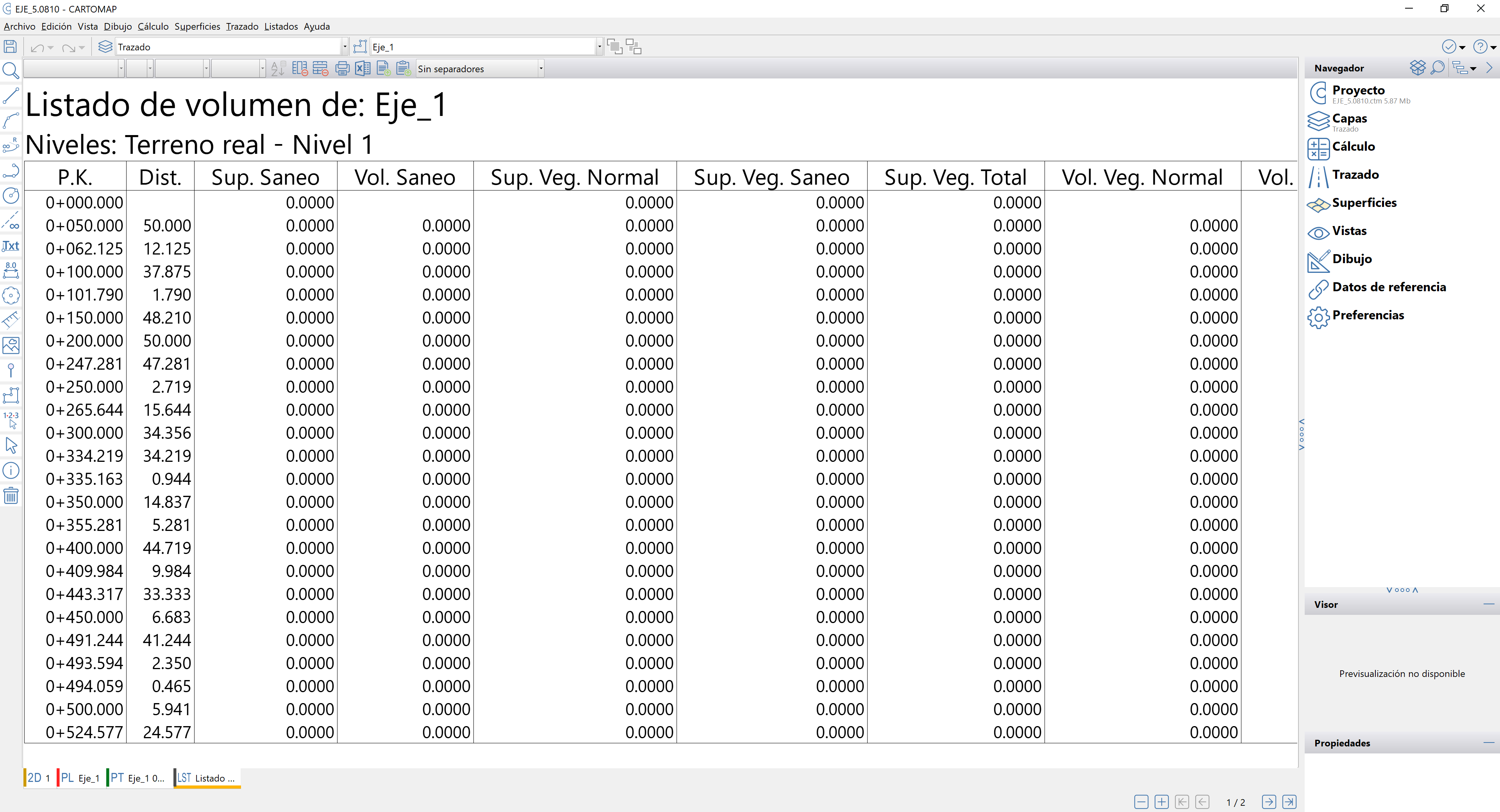1500x812 pixels.
Task: Switch to the 2D 1 tab
Action: point(38,778)
